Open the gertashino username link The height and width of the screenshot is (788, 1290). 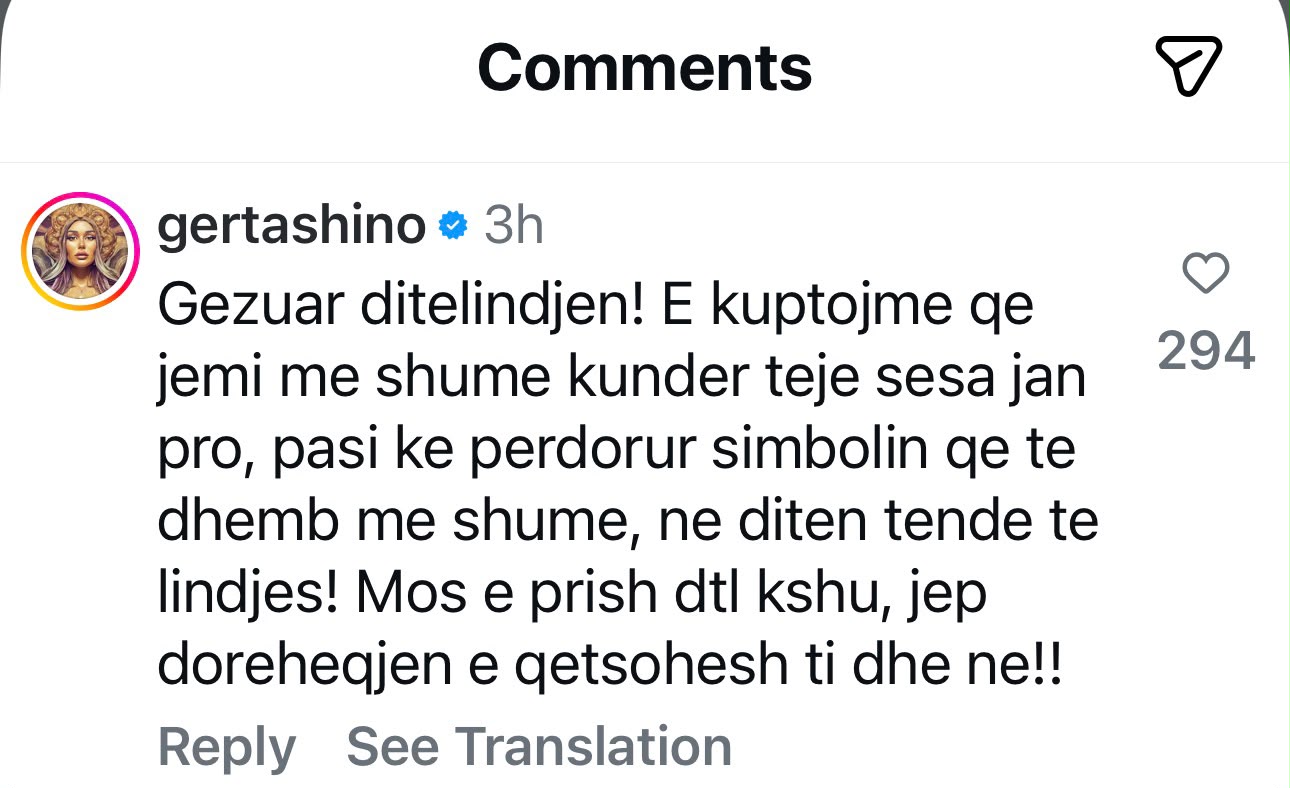pos(292,228)
